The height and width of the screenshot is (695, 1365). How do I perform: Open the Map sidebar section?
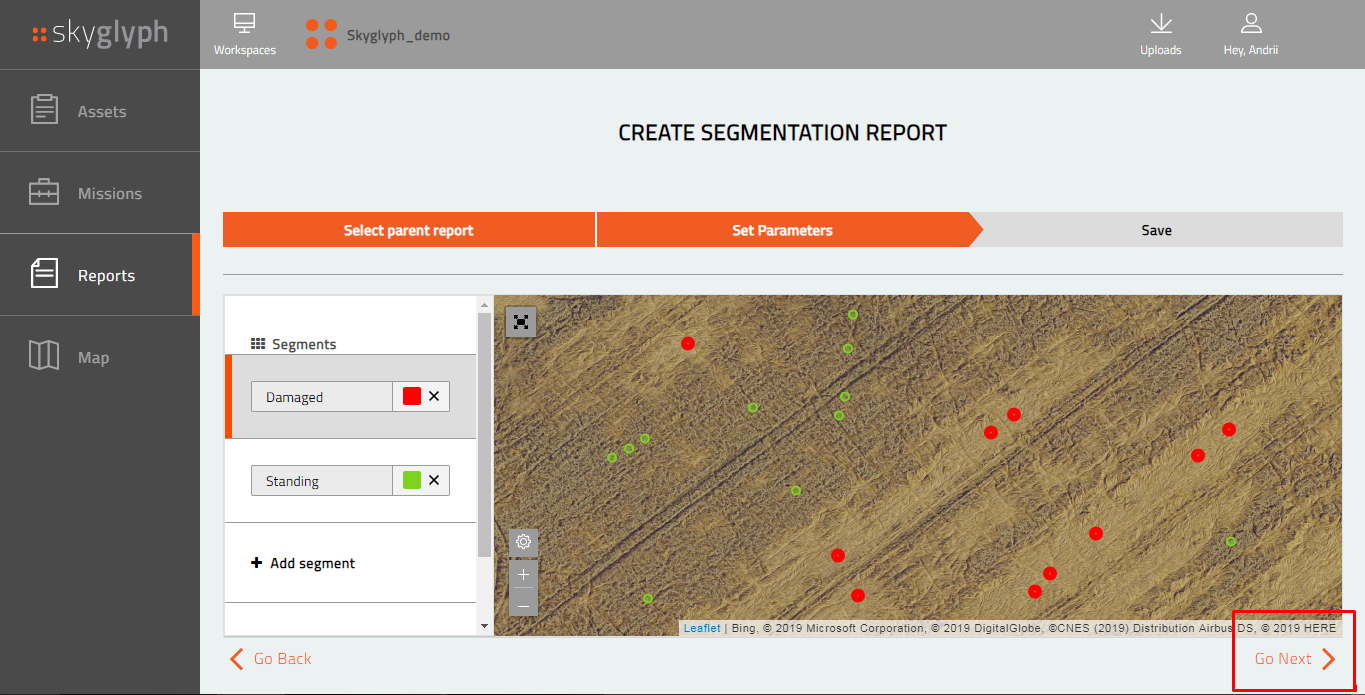tap(100, 357)
